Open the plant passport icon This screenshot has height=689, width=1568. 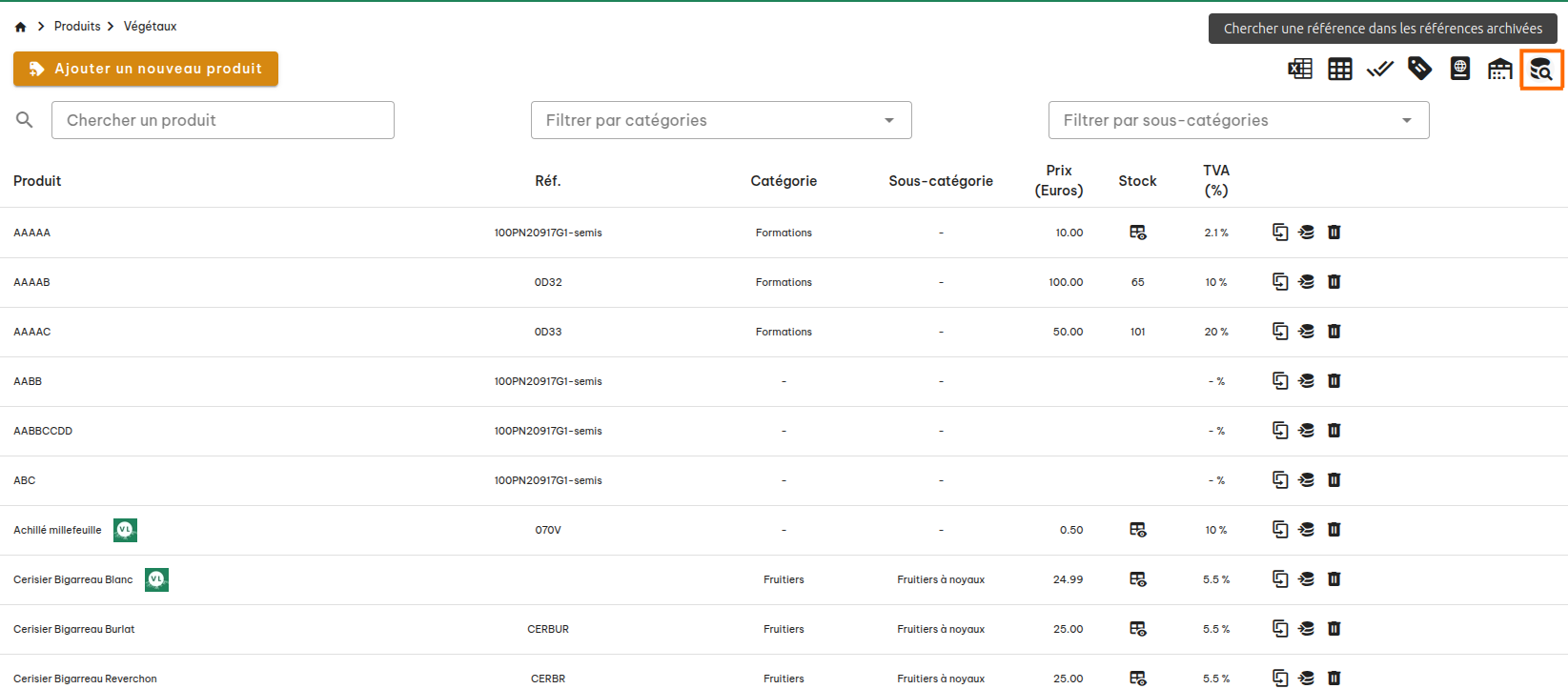tap(1459, 69)
